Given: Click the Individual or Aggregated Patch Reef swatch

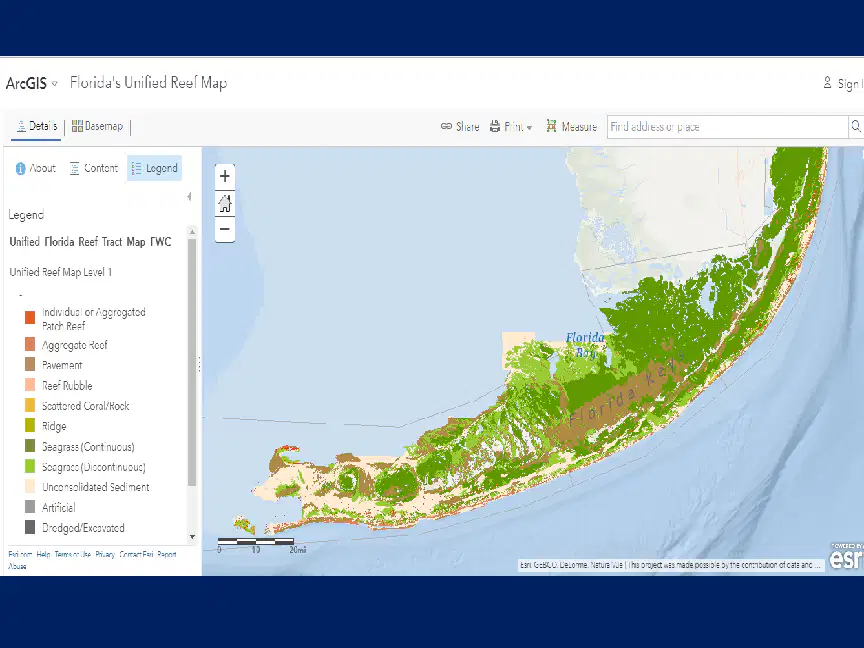Looking at the screenshot, I should 30,317.
